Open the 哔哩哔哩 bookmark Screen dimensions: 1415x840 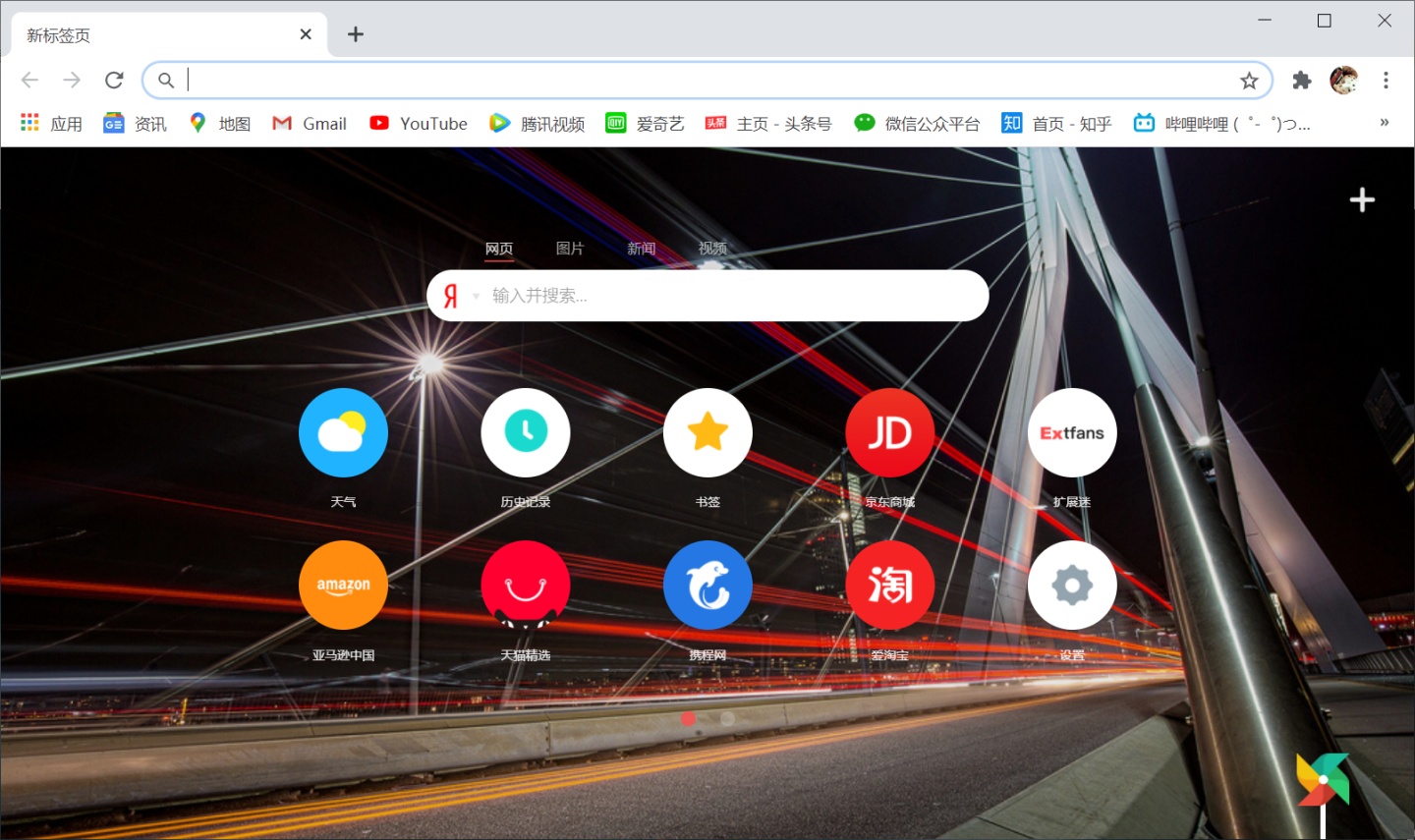click(x=1222, y=123)
